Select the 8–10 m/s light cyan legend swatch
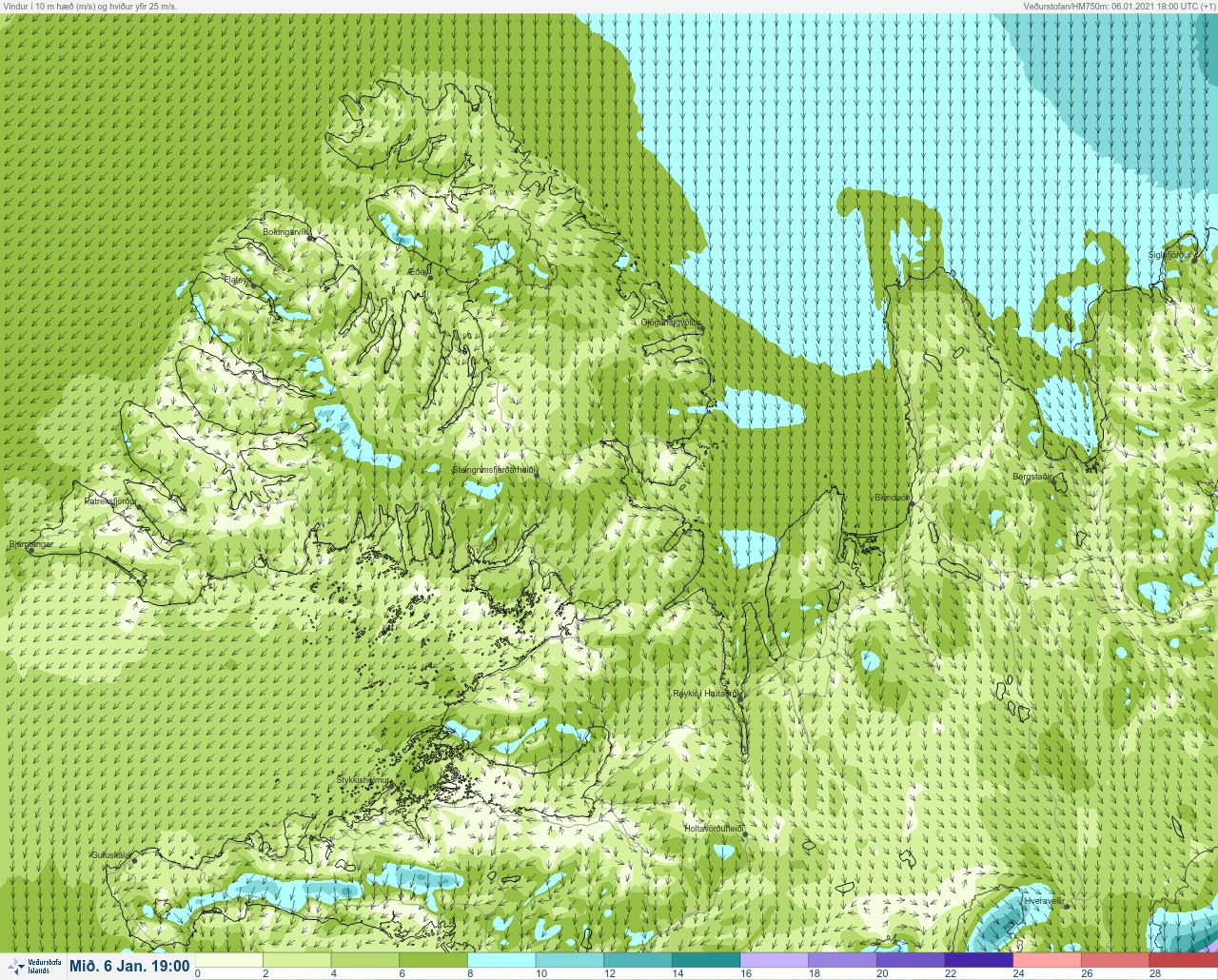Image resolution: width=1218 pixels, height=980 pixels. click(x=501, y=959)
